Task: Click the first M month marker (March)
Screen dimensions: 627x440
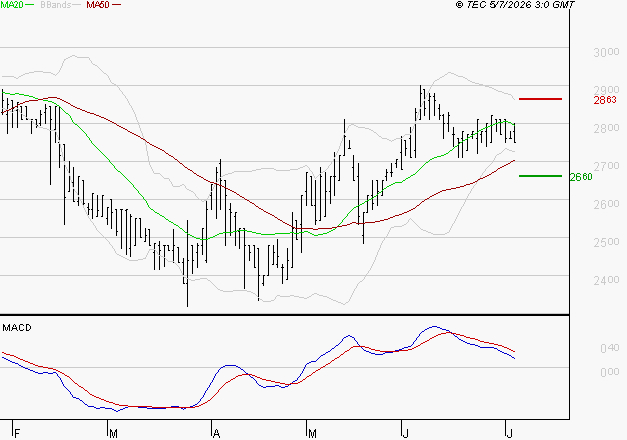Action: [x=113, y=434]
